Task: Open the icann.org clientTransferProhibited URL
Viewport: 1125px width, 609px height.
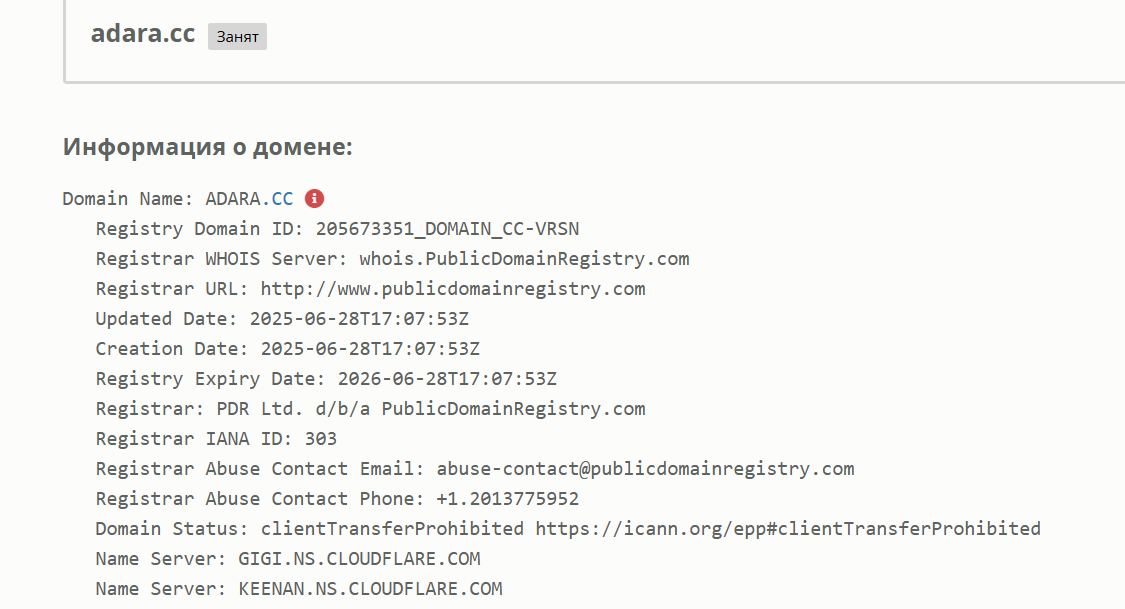Action: tap(788, 529)
